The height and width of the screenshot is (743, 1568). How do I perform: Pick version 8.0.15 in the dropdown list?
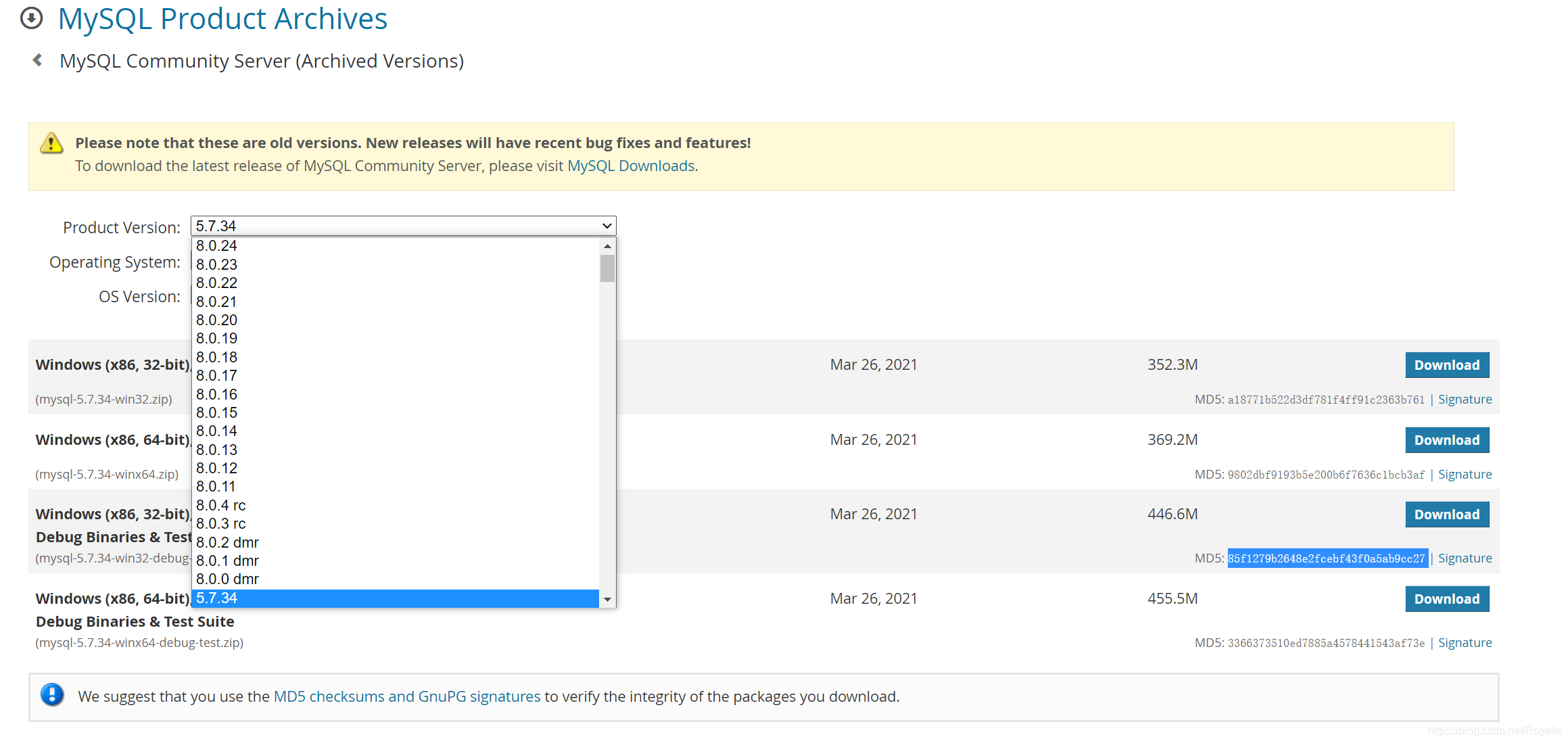(216, 412)
